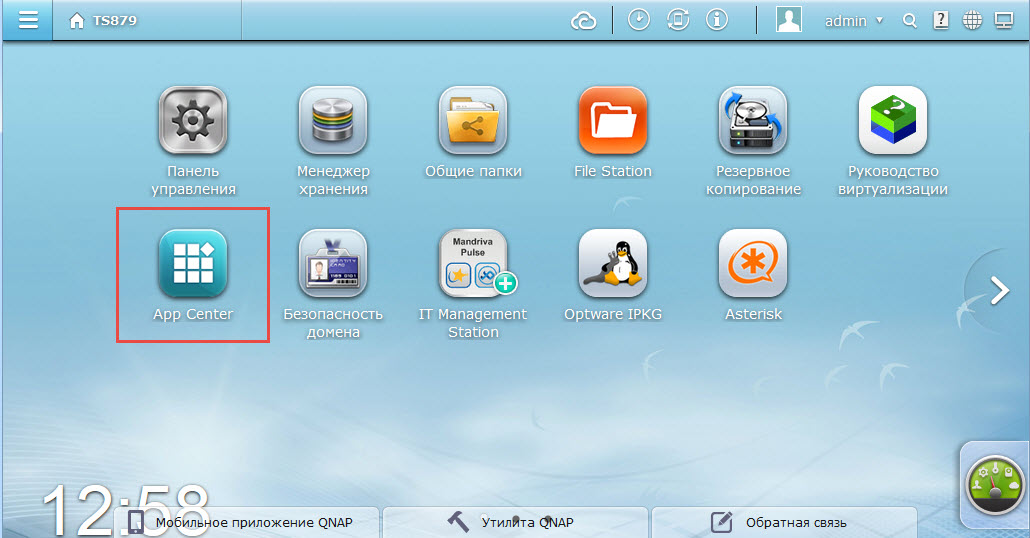This screenshot has width=1030, height=538.
Task: Open the search magnifier icon
Action: point(910,21)
